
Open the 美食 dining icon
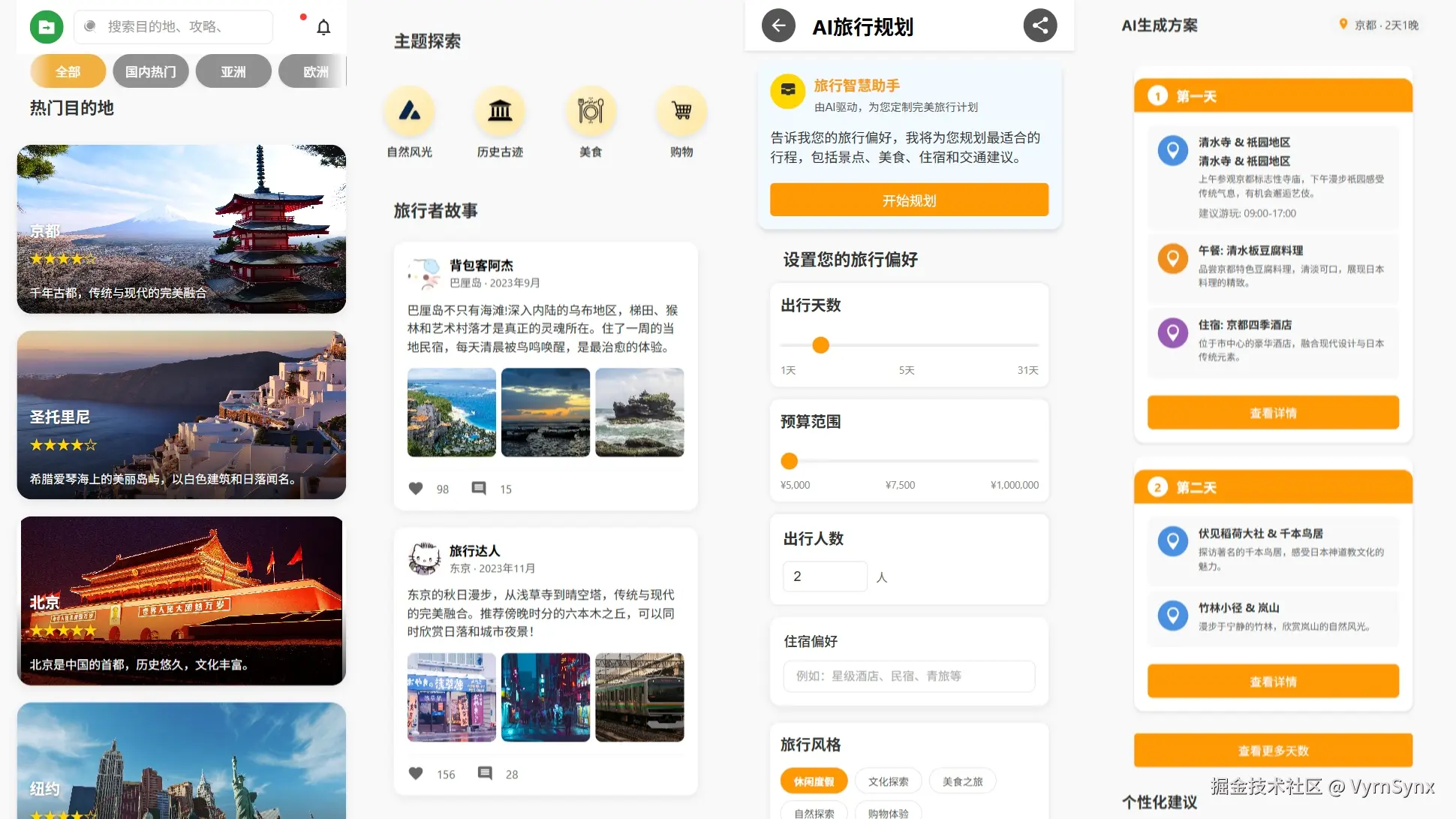(x=591, y=112)
